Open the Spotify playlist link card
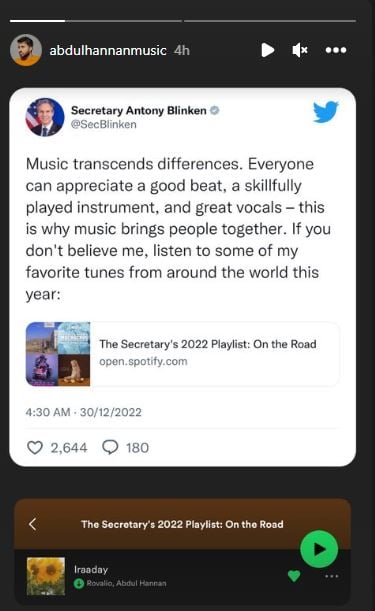Screen dimensions: 375x611 [x=182, y=354]
